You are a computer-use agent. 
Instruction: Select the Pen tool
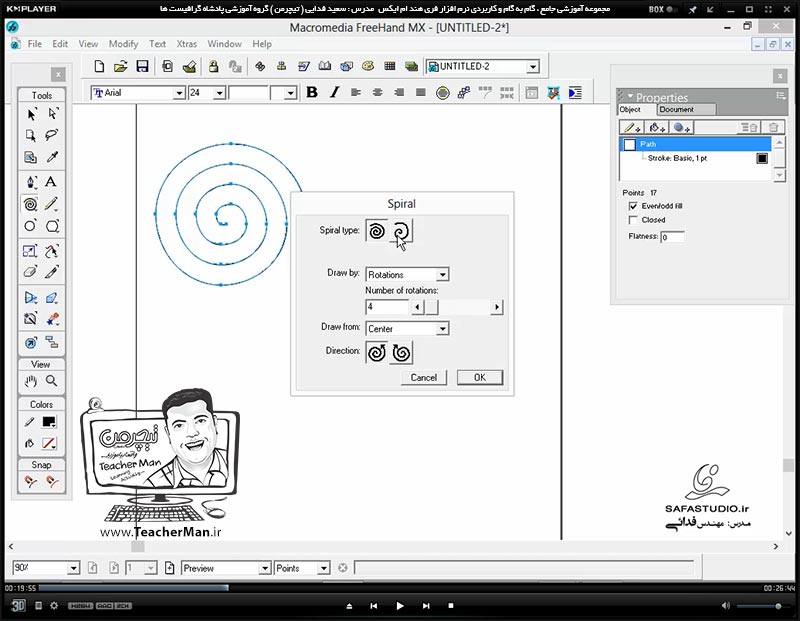[x=31, y=182]
